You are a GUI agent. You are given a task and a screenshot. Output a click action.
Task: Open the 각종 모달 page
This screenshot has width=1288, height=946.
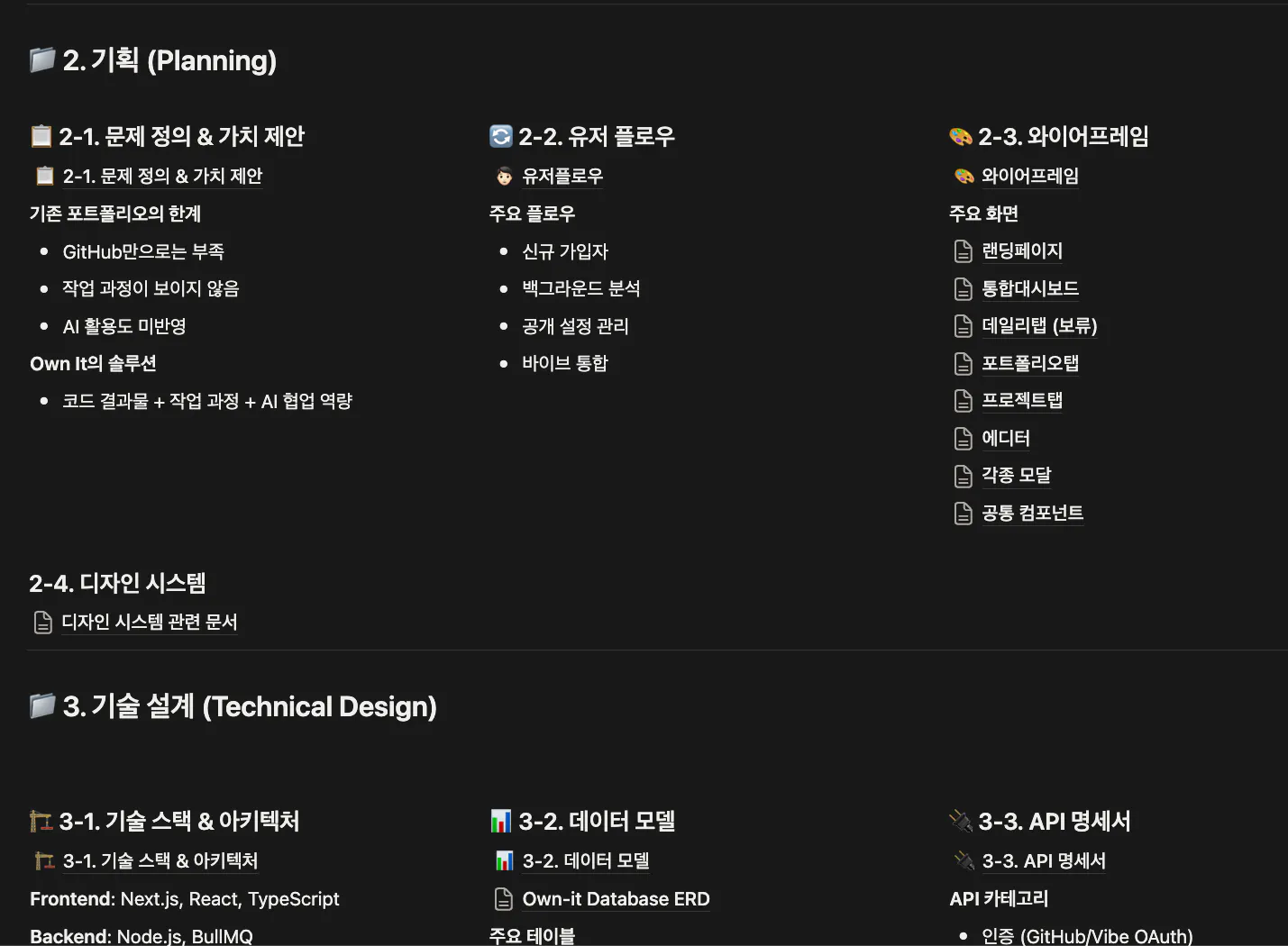pyautogui.click(x=1017, y=476)
